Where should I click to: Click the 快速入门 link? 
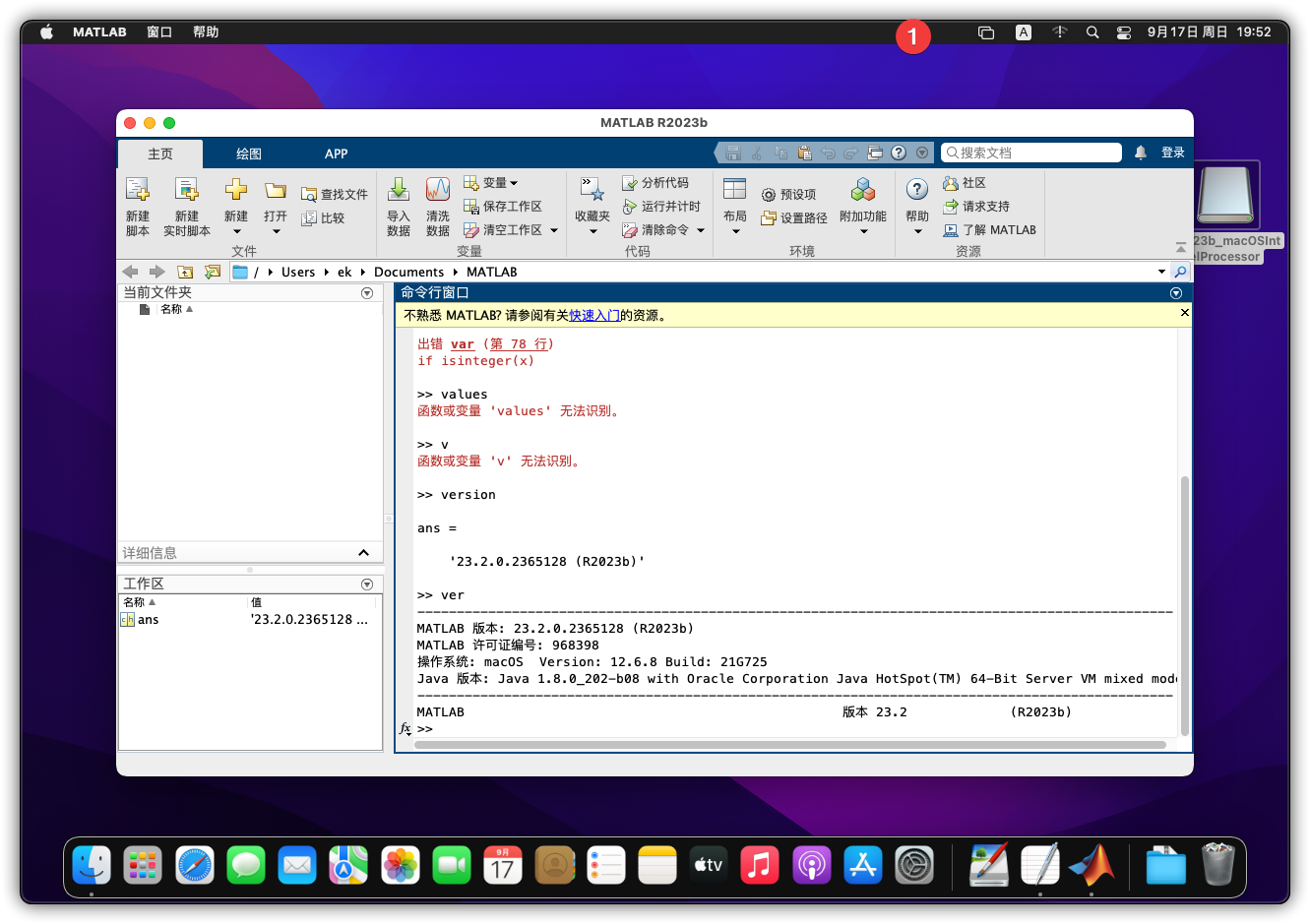(x=594, y=316)
